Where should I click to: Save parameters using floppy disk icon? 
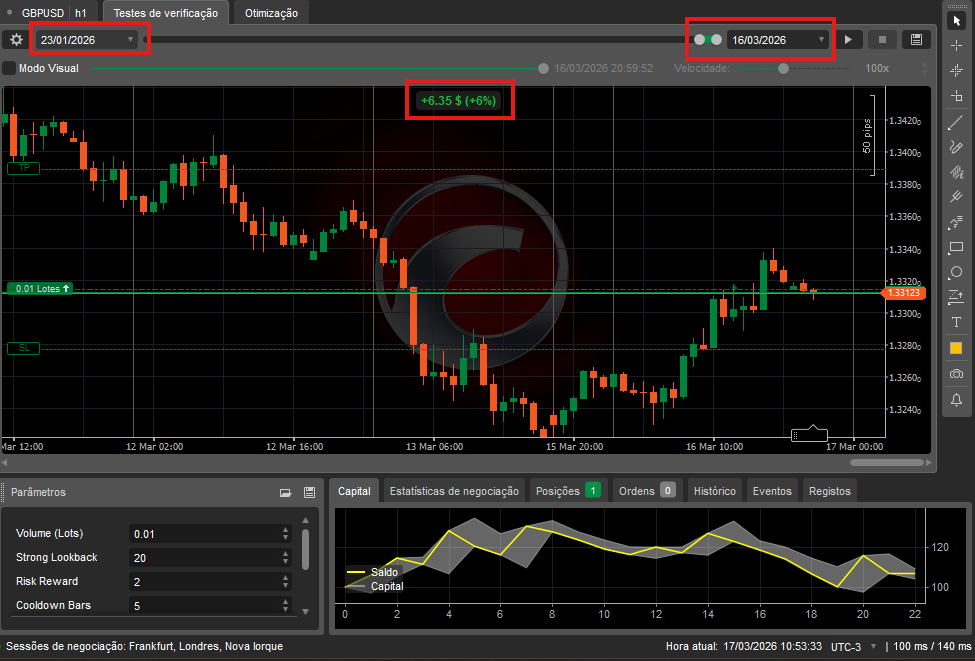coord(309,492)
